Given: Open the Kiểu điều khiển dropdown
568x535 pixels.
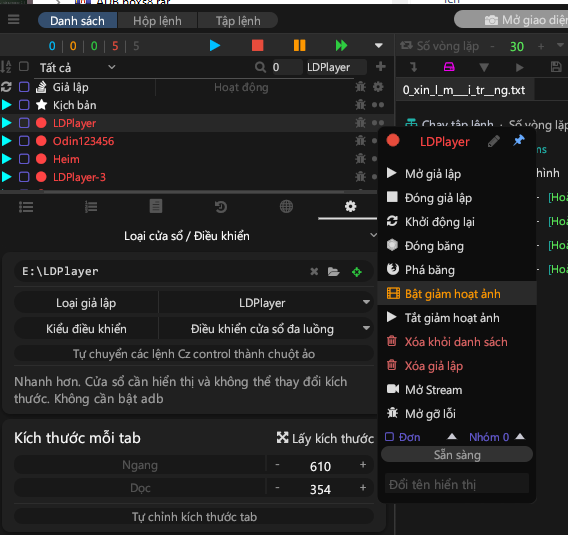Looking at the screenshot, I should (x=266, y=329).
